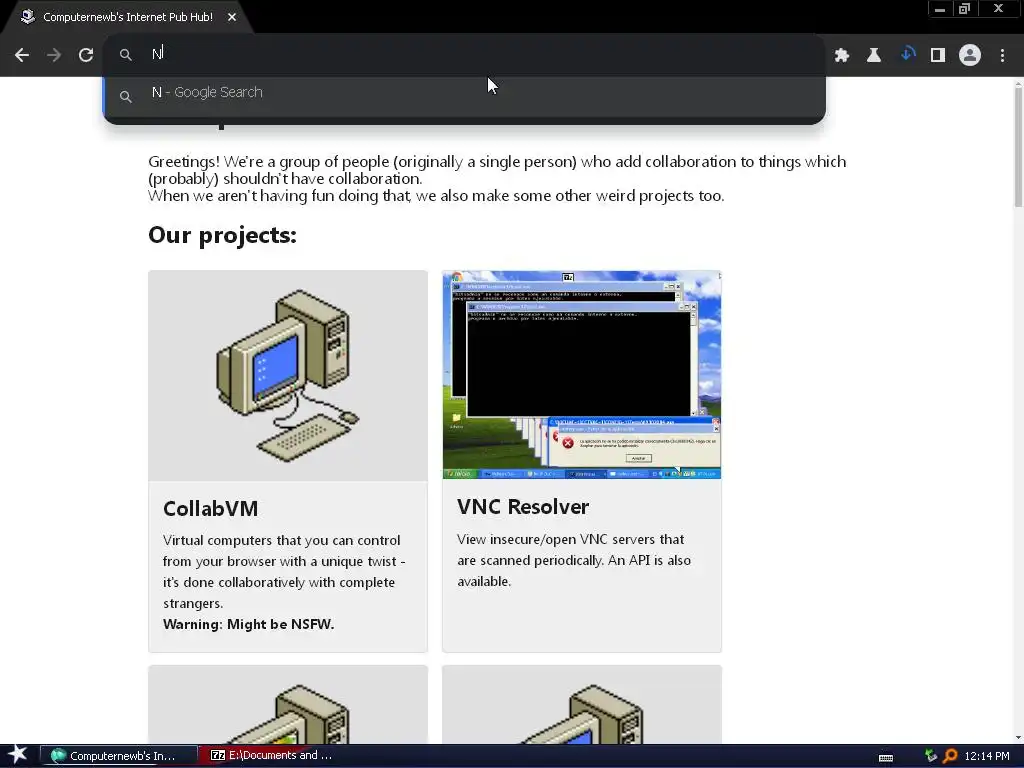Reload the page with the refresh icon
The height and width of the screenshot is (768, 1024).
point(86,55)
